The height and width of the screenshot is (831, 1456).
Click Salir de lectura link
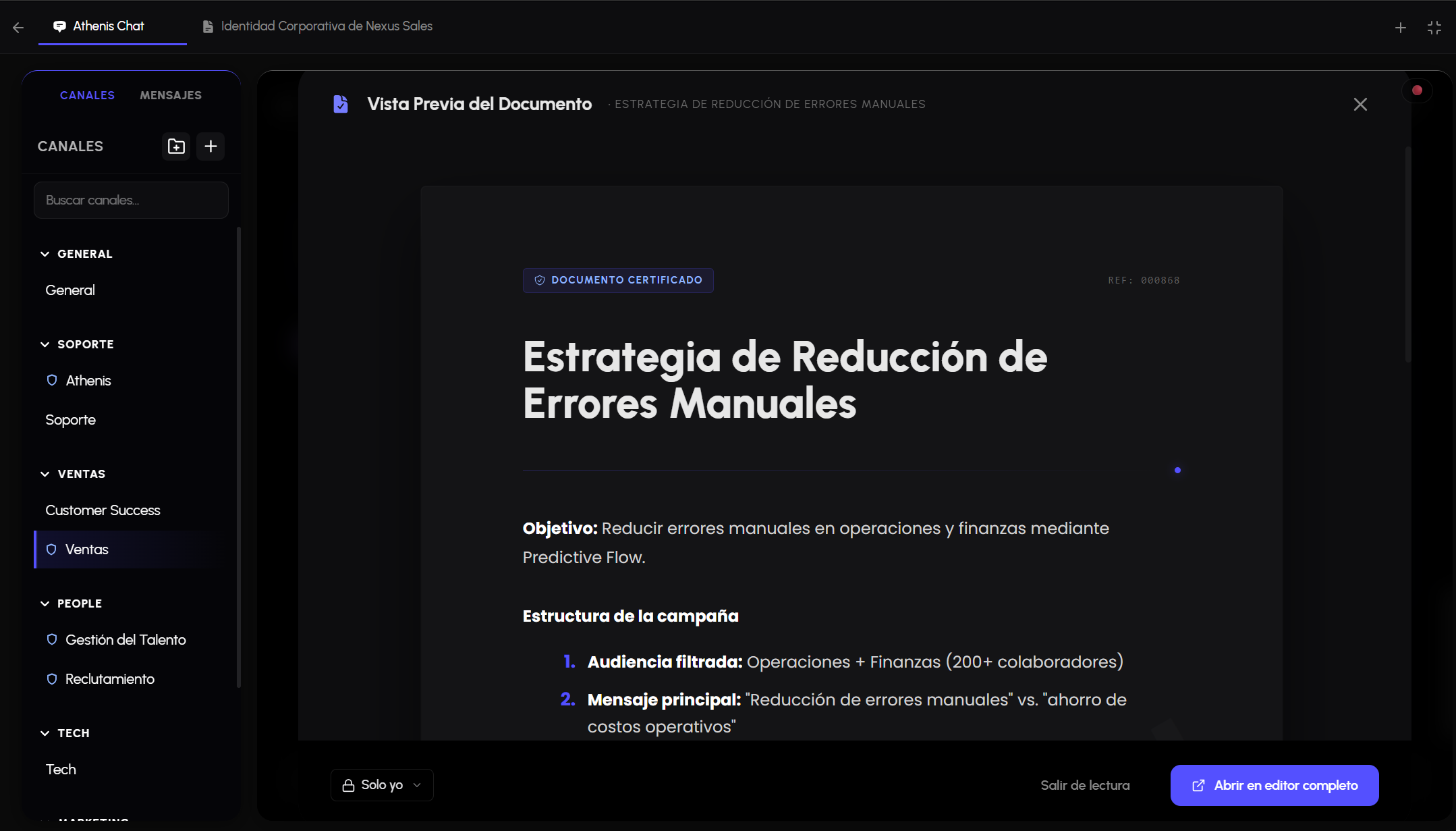pos(1085,785)
